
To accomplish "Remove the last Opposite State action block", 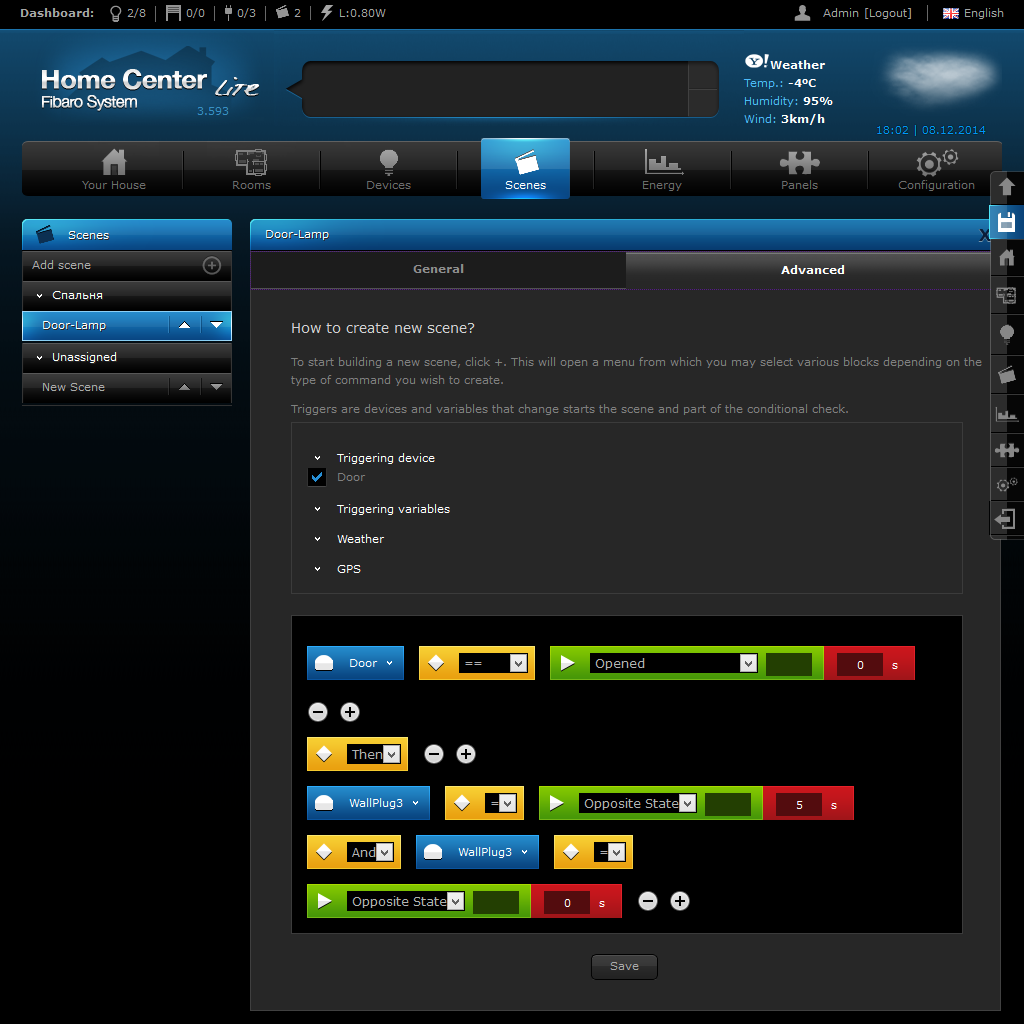I will coord(648,901).
